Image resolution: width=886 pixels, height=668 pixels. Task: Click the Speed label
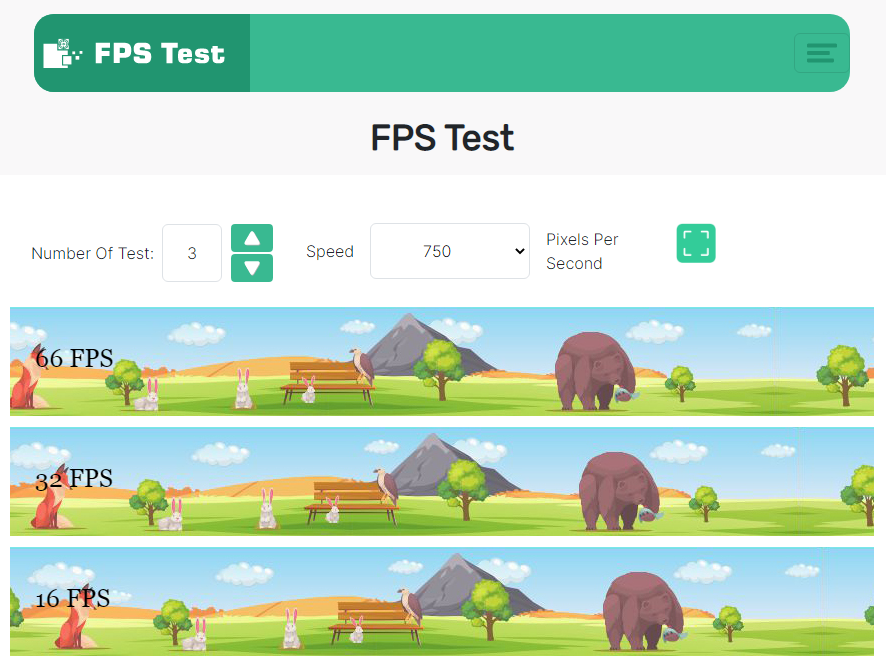[x=330, y=251]
